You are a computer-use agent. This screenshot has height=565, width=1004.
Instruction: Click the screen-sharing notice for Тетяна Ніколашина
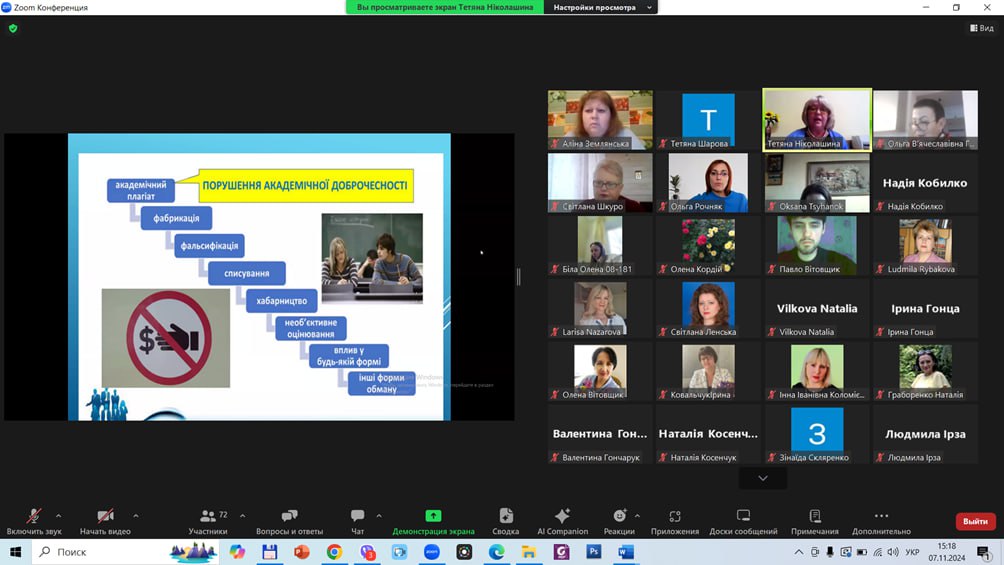coord(444,7)
